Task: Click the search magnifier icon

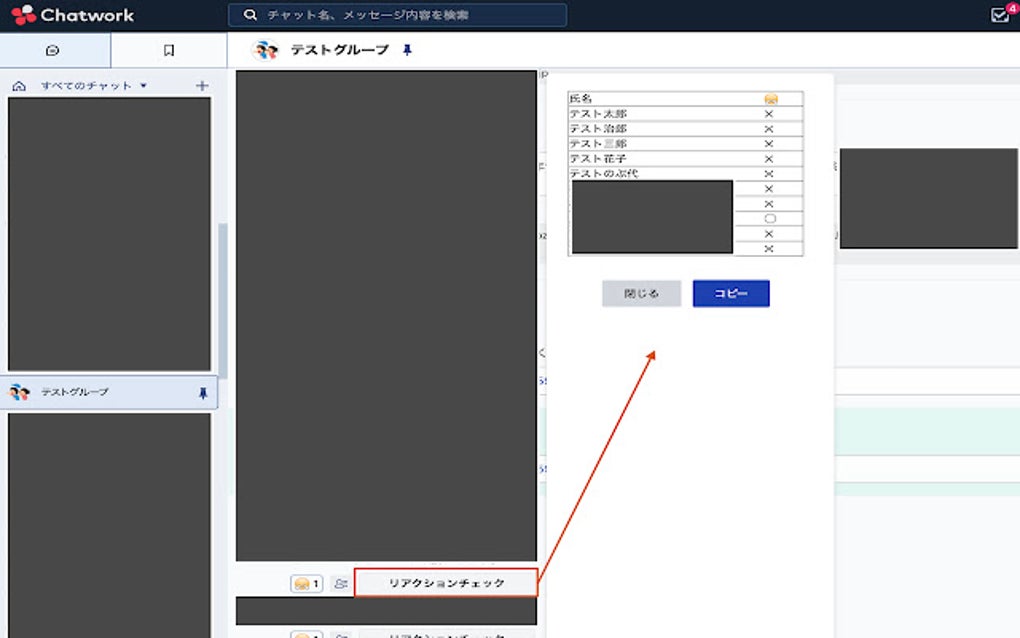Action: [247, 14]
